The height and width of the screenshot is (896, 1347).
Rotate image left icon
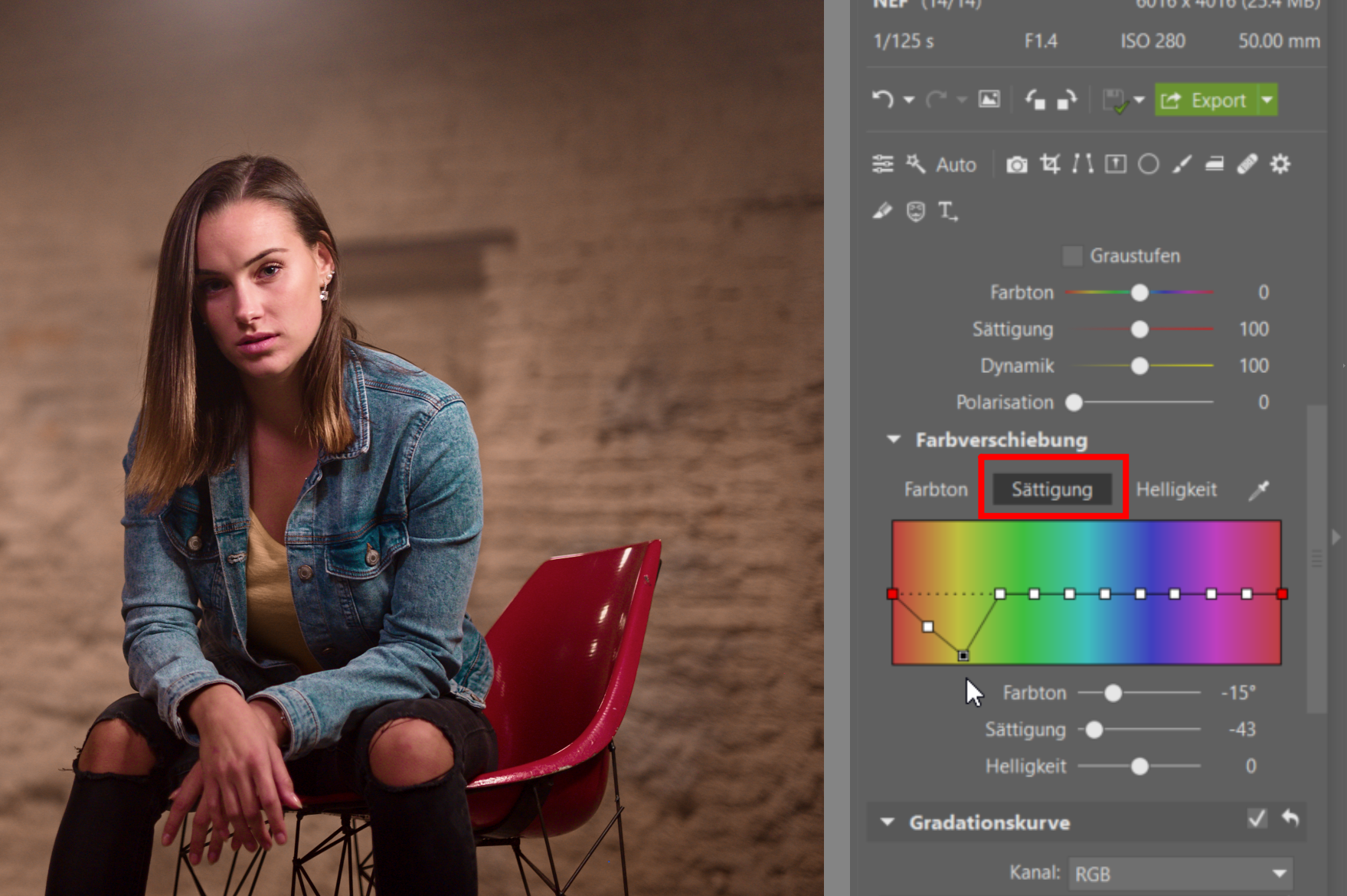1035,100
